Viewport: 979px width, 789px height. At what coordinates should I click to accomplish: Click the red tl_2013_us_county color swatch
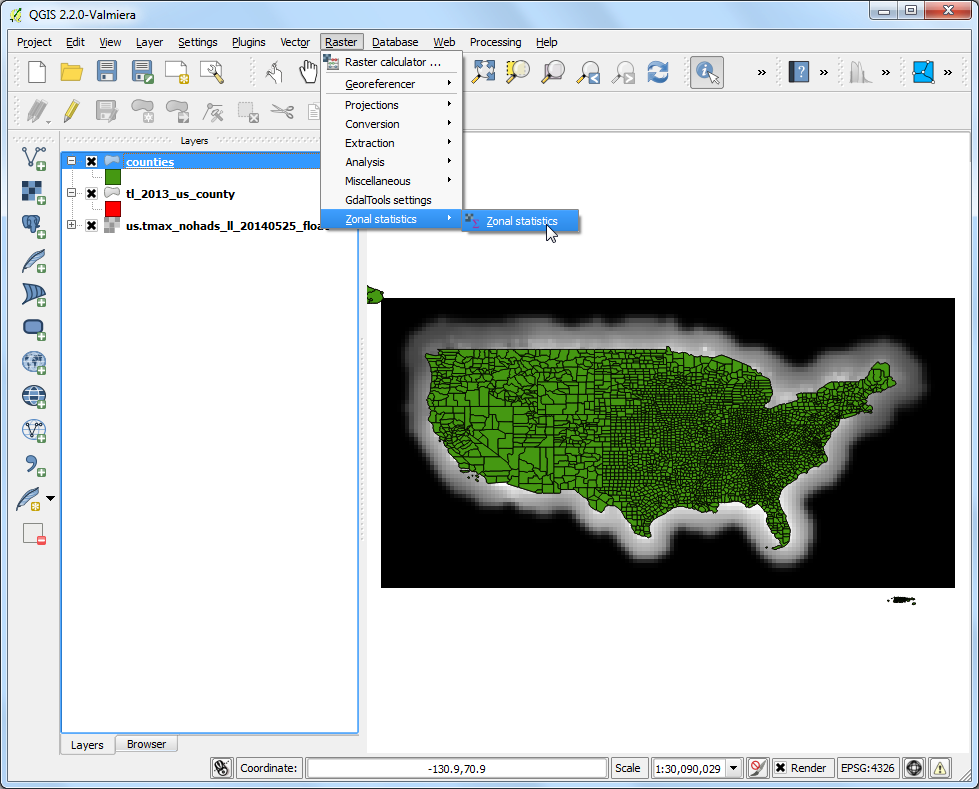click(113, 209)
